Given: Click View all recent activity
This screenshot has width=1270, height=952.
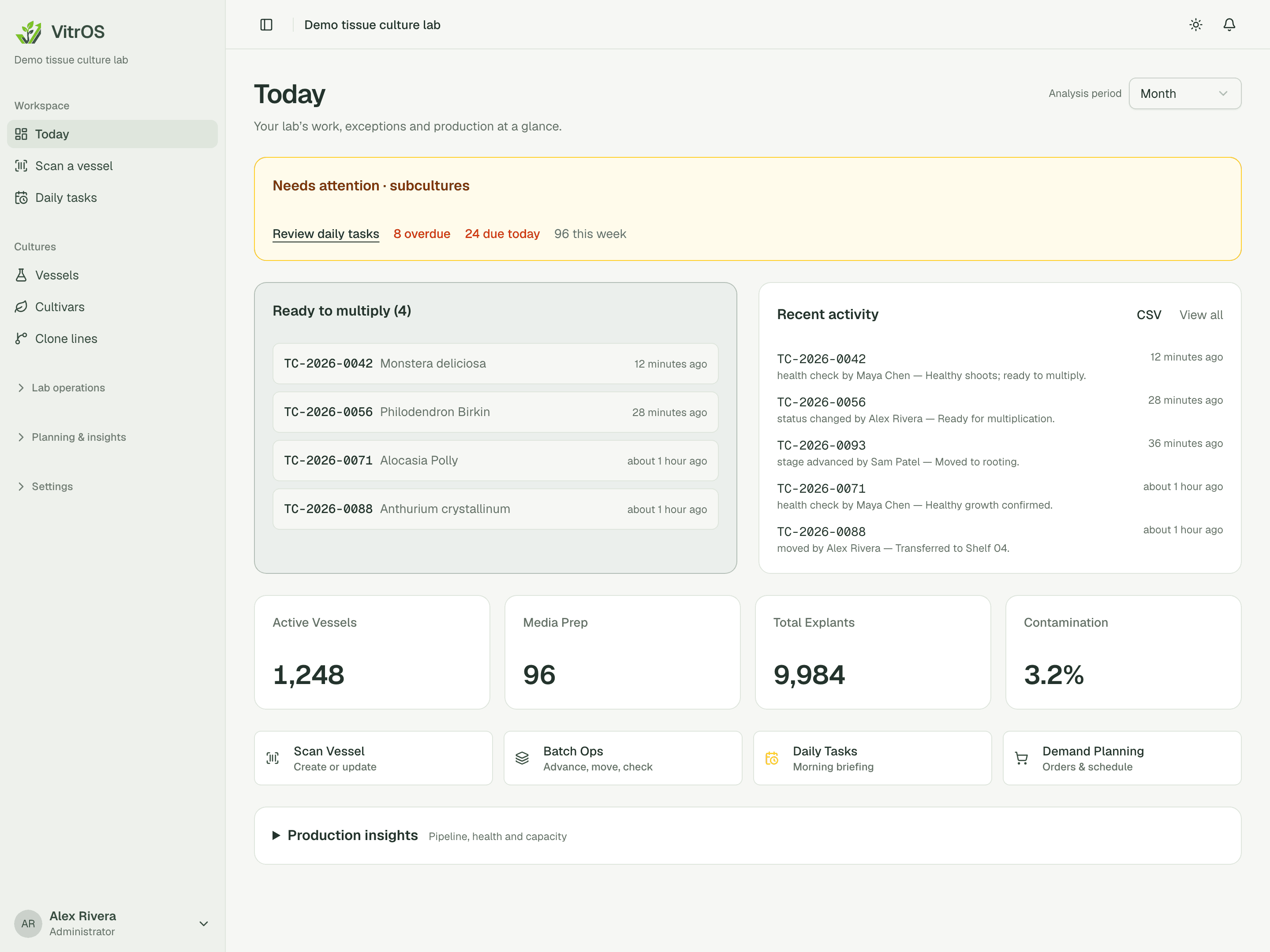Looking at the screenshot, I should pyautogui.click(x=1201, y=315).
